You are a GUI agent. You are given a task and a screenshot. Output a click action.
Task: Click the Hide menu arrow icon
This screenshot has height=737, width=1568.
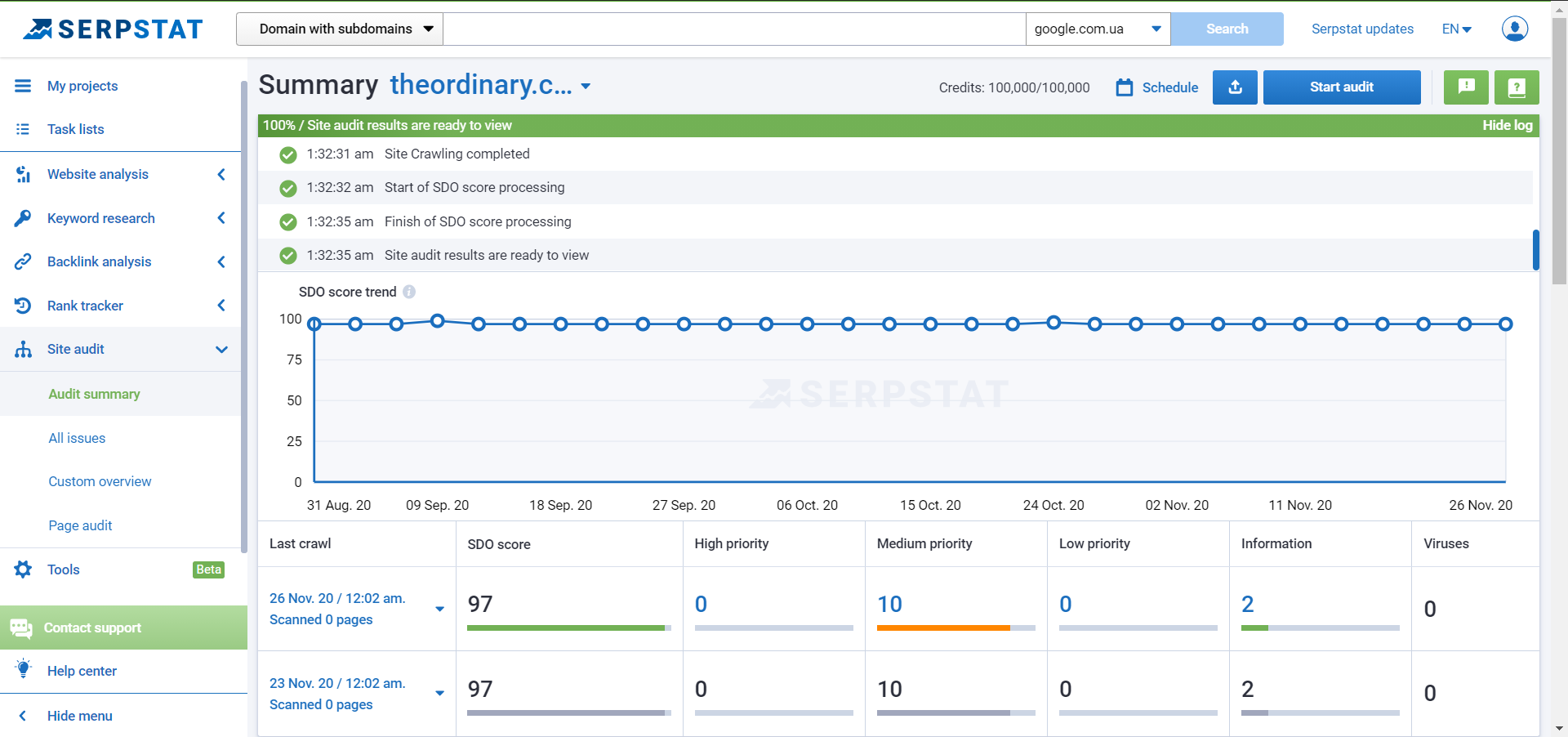pos(23,716)
